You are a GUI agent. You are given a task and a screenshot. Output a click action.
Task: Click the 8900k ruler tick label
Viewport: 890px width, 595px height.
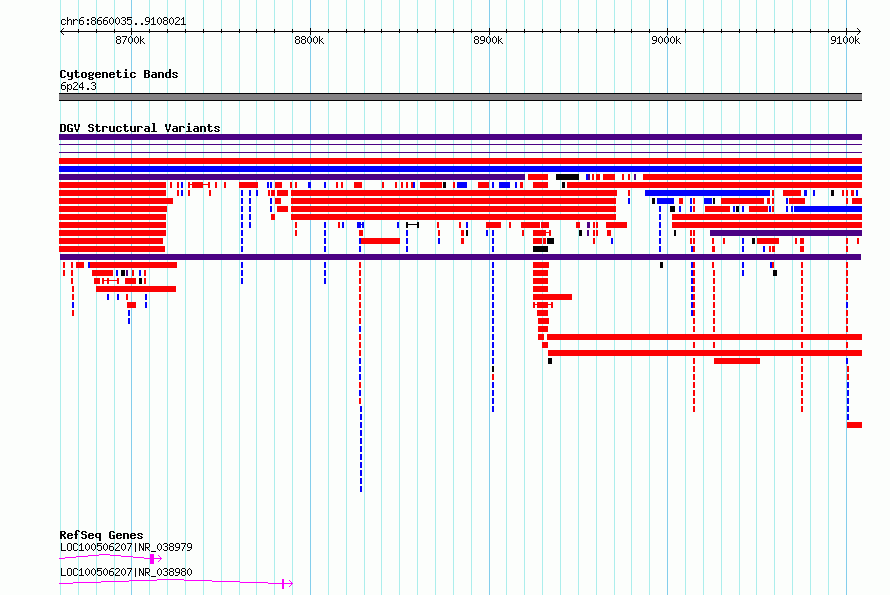point(488,40)
